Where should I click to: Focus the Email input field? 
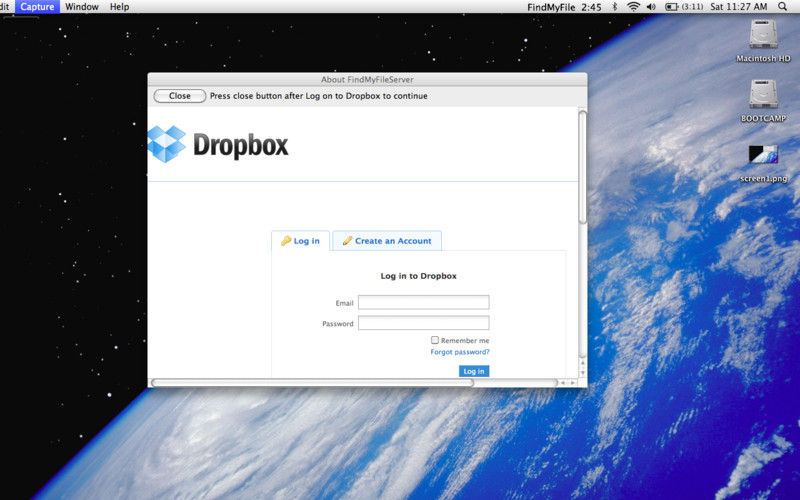tap(423, 302)
